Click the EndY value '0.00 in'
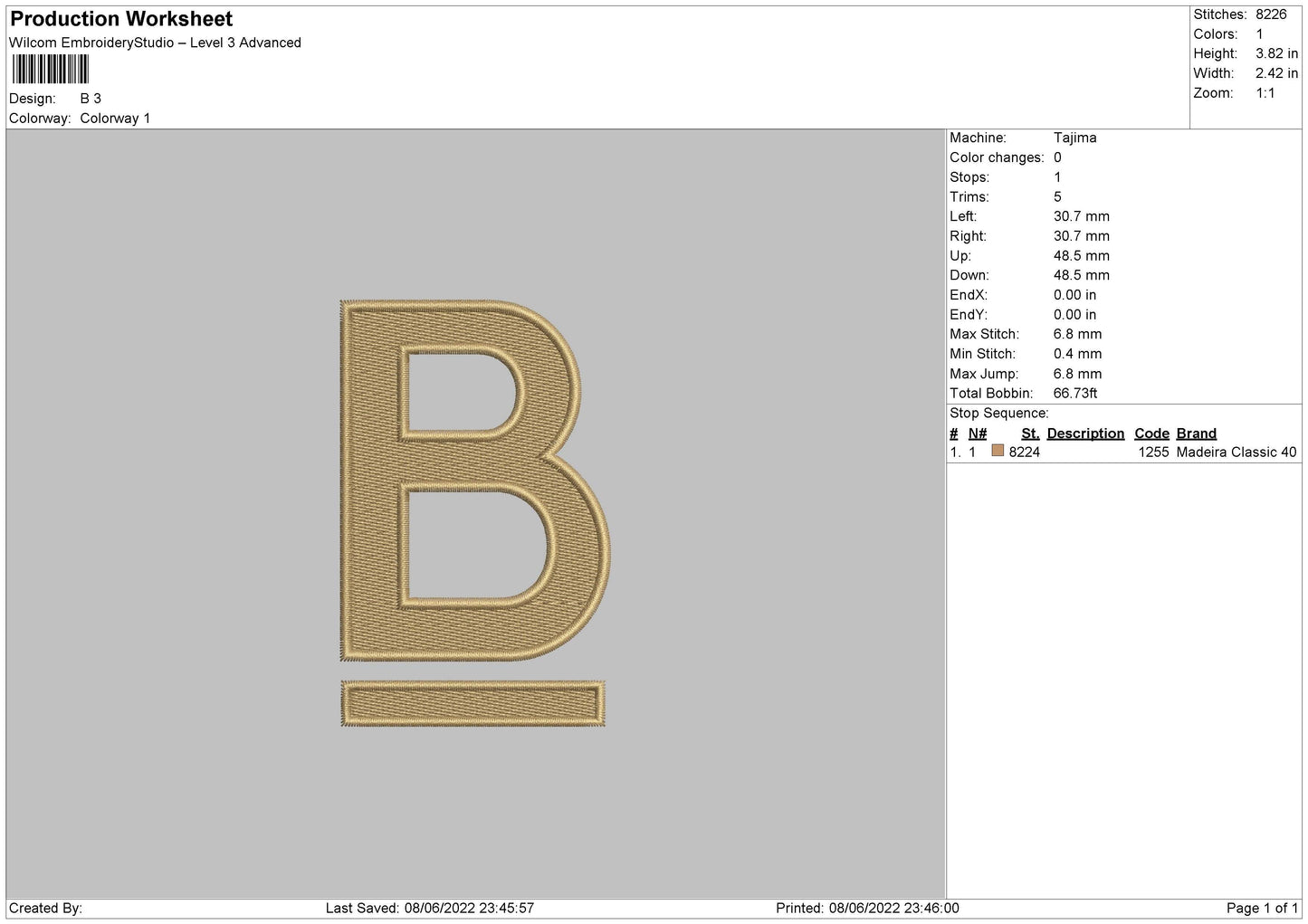The height and width of the screenshot is (924, 1308). coord(1074,315)
